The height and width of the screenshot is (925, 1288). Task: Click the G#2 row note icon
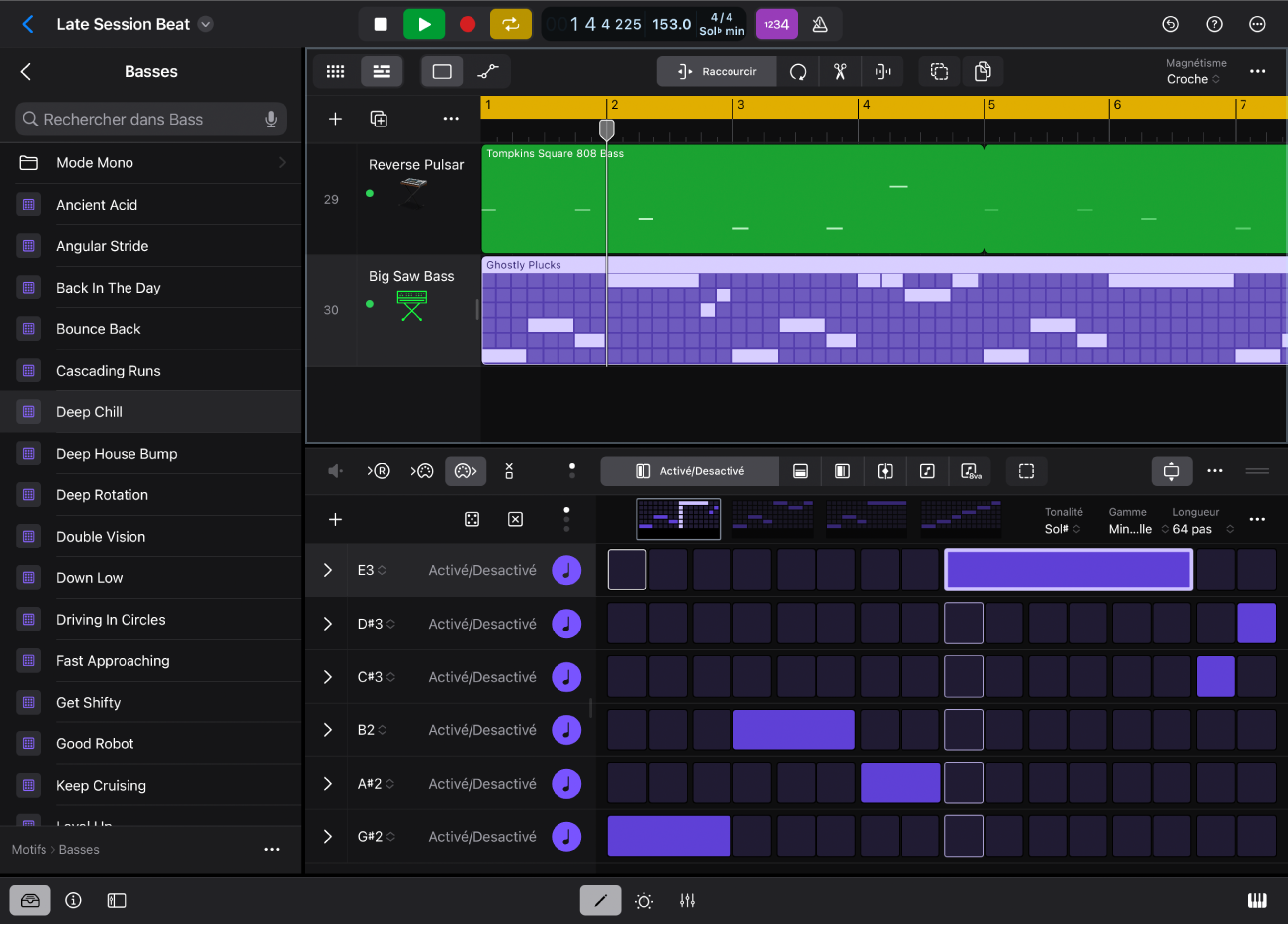coord(566,837)
